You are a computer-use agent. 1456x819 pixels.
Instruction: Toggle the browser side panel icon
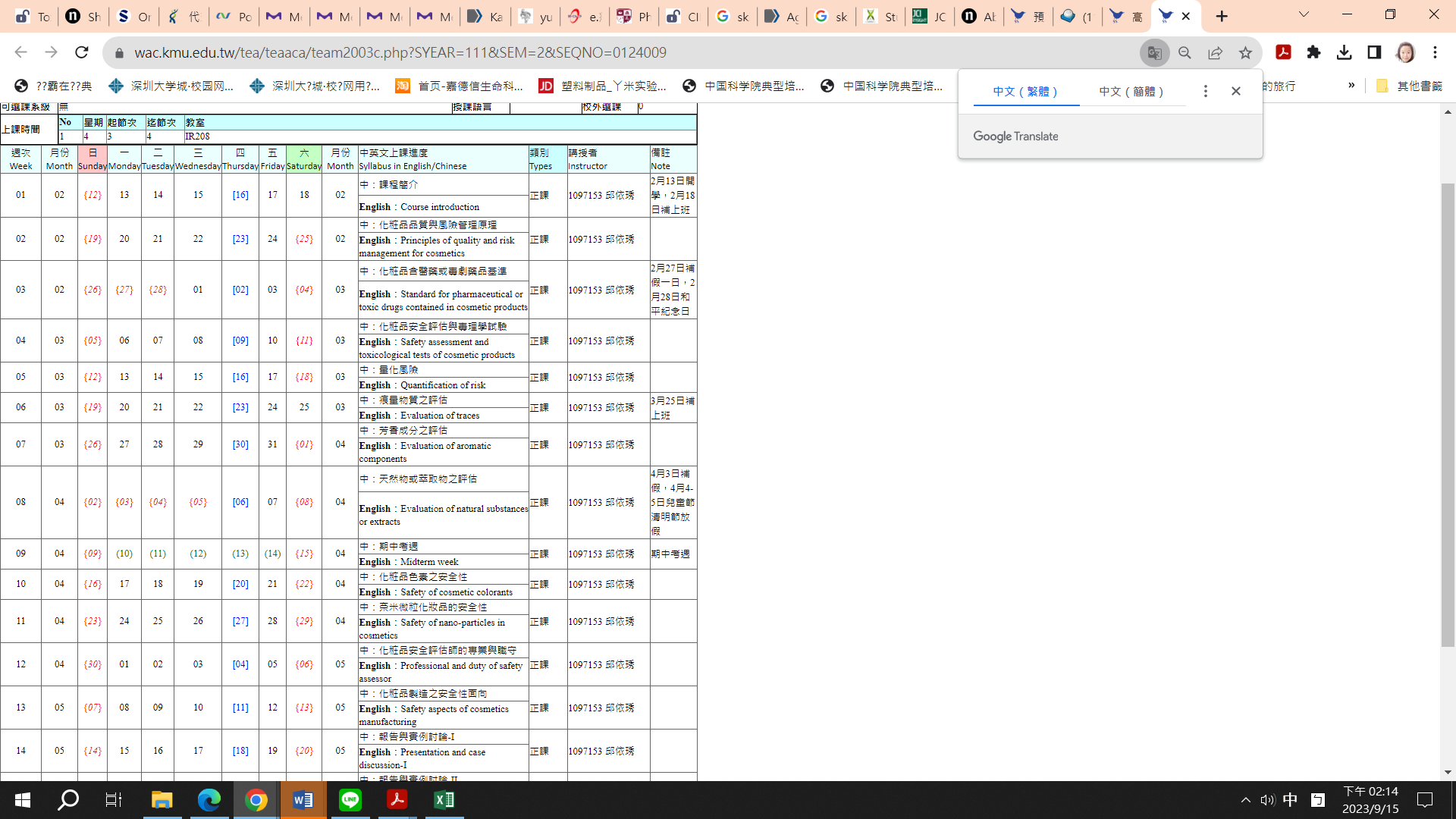(x=1374, y=52)
